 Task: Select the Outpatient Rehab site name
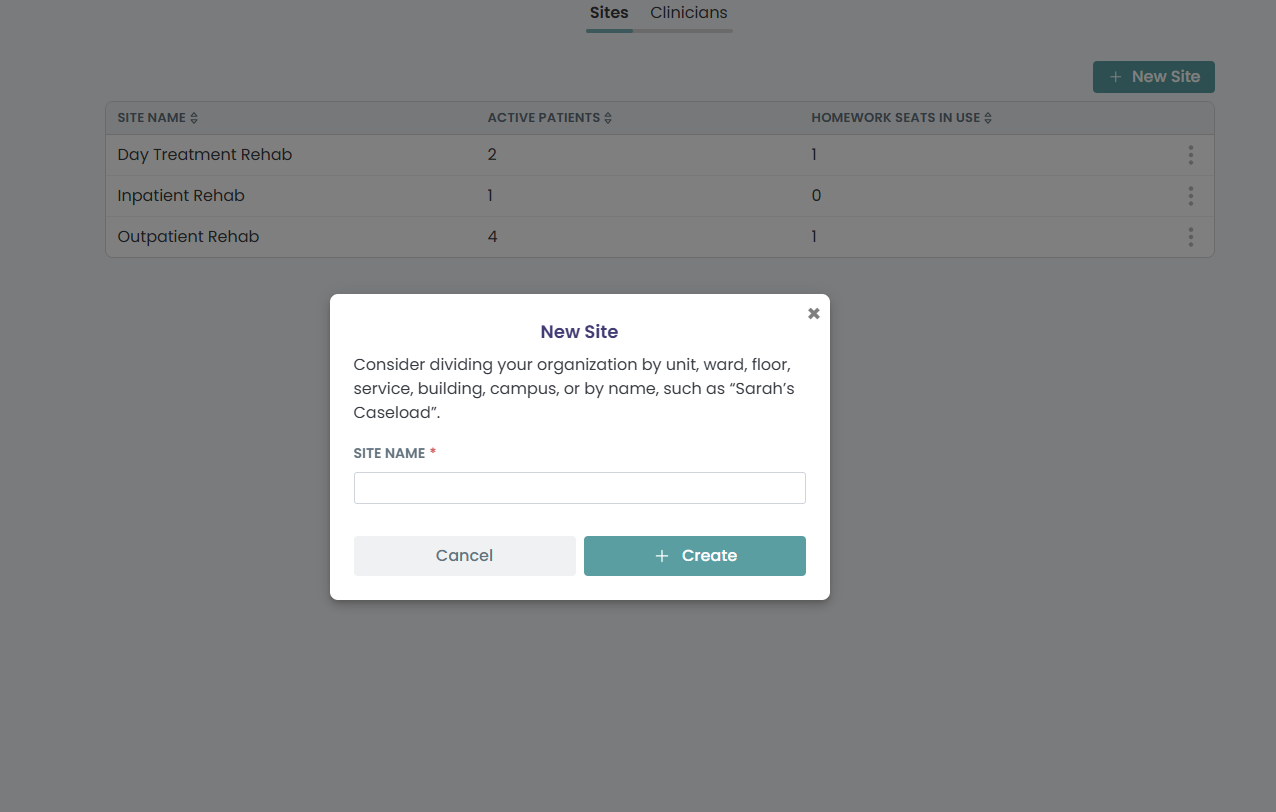click(188, 237)
